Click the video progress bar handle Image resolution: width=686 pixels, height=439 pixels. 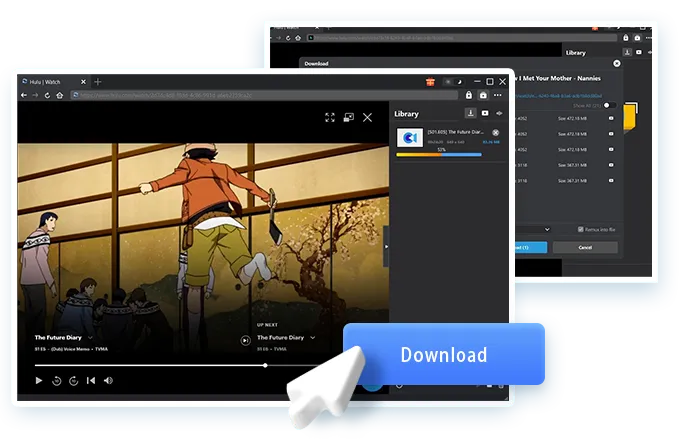click(x=265, y=365)
